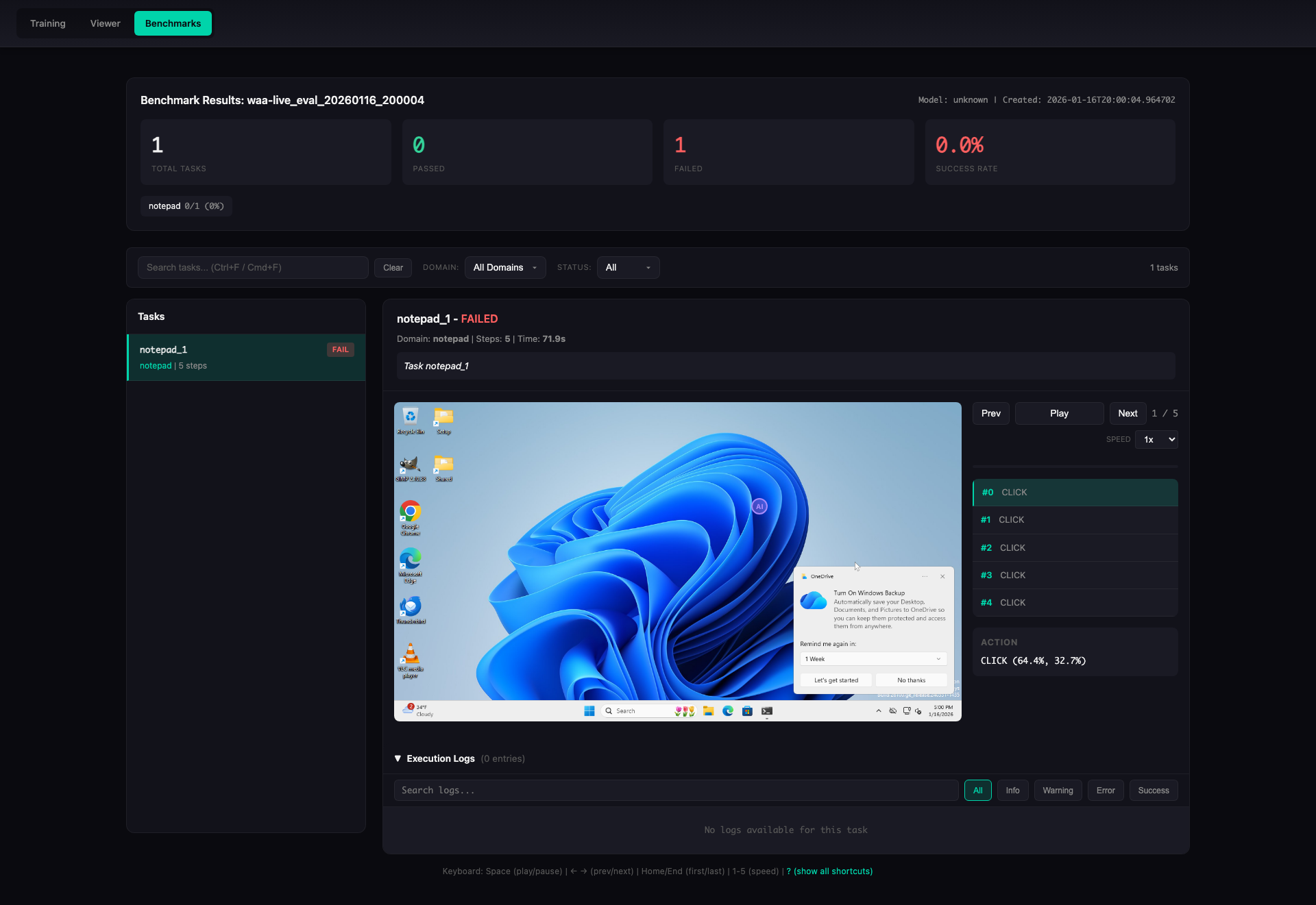1316x905 pixels.
Task: Open Terminal from the taskbar
Action: (766, 711)
